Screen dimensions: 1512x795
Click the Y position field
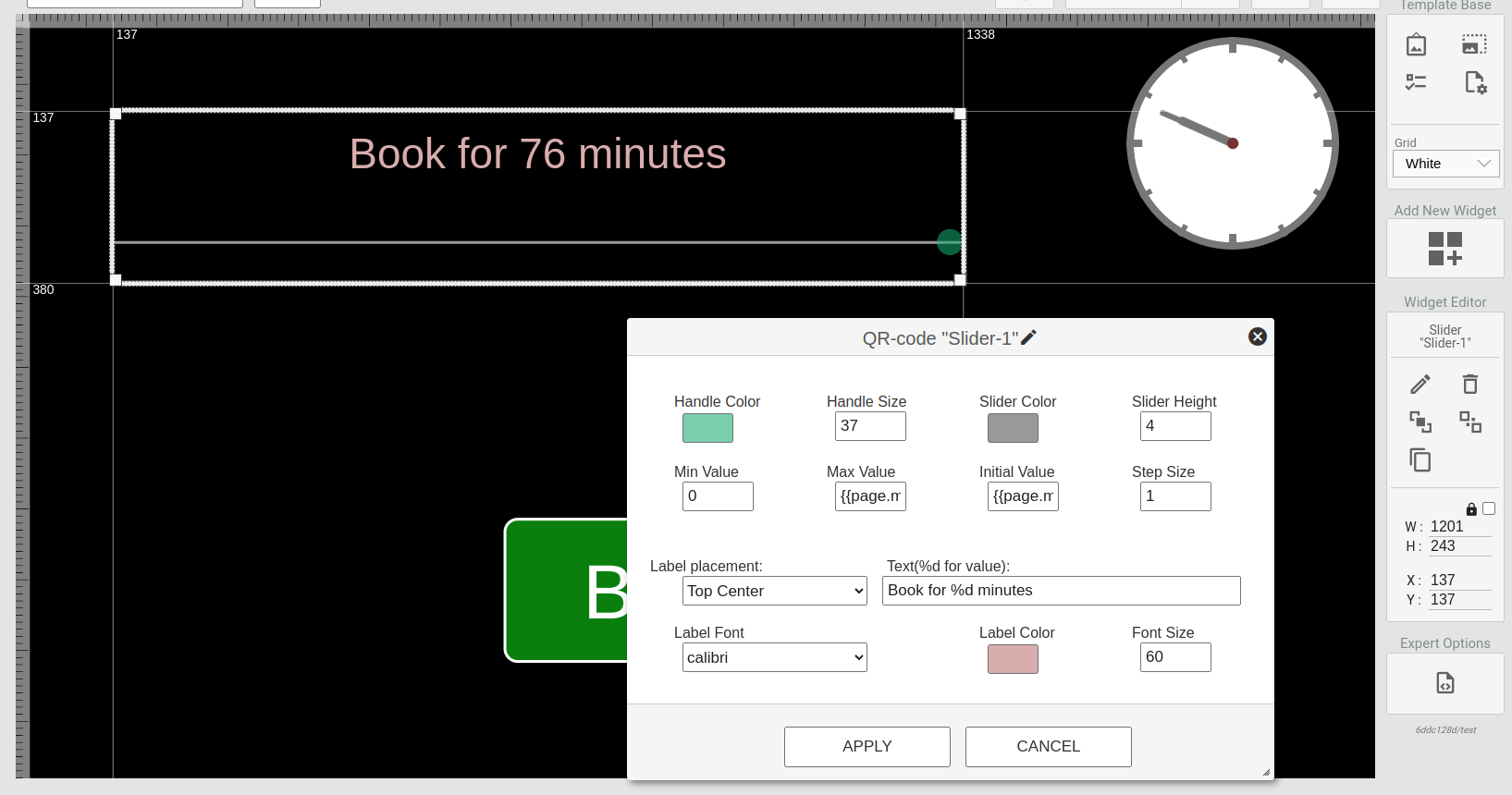(1459, 600)
